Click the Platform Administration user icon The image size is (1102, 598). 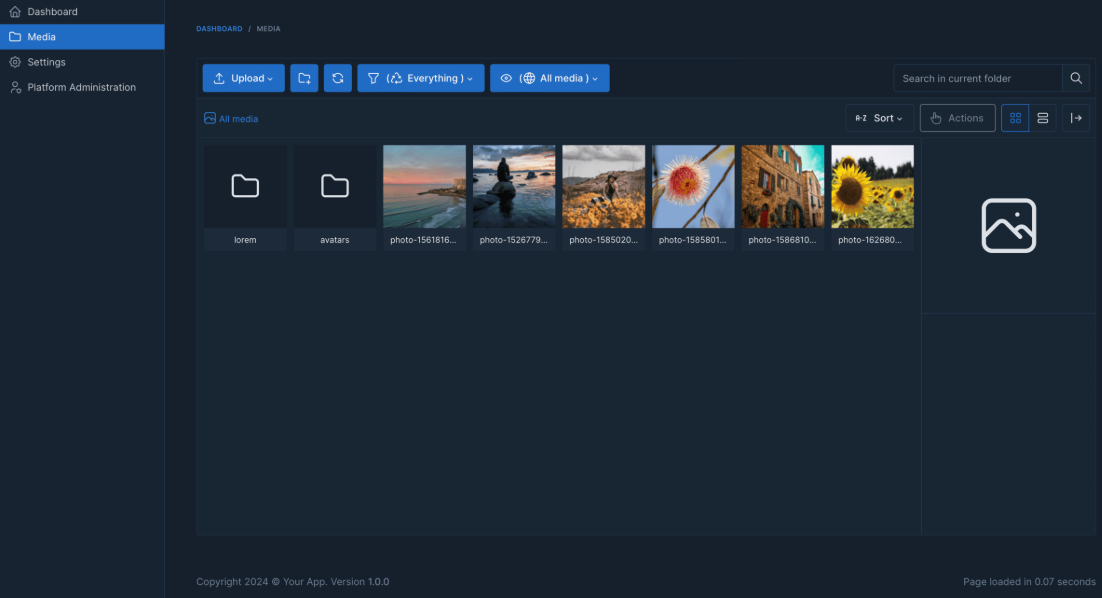point(15,87)
